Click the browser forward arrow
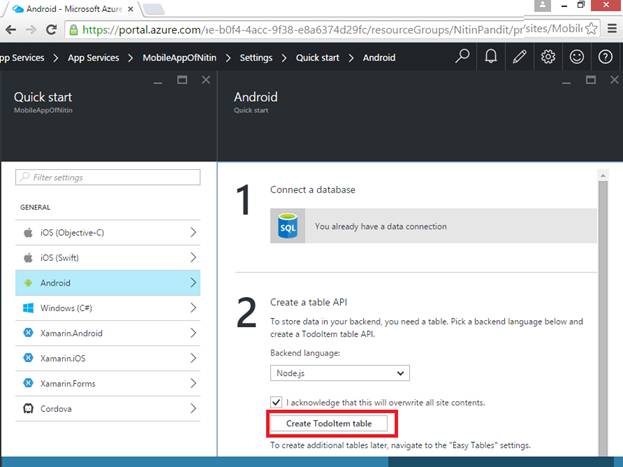 [x=31, y=29]
